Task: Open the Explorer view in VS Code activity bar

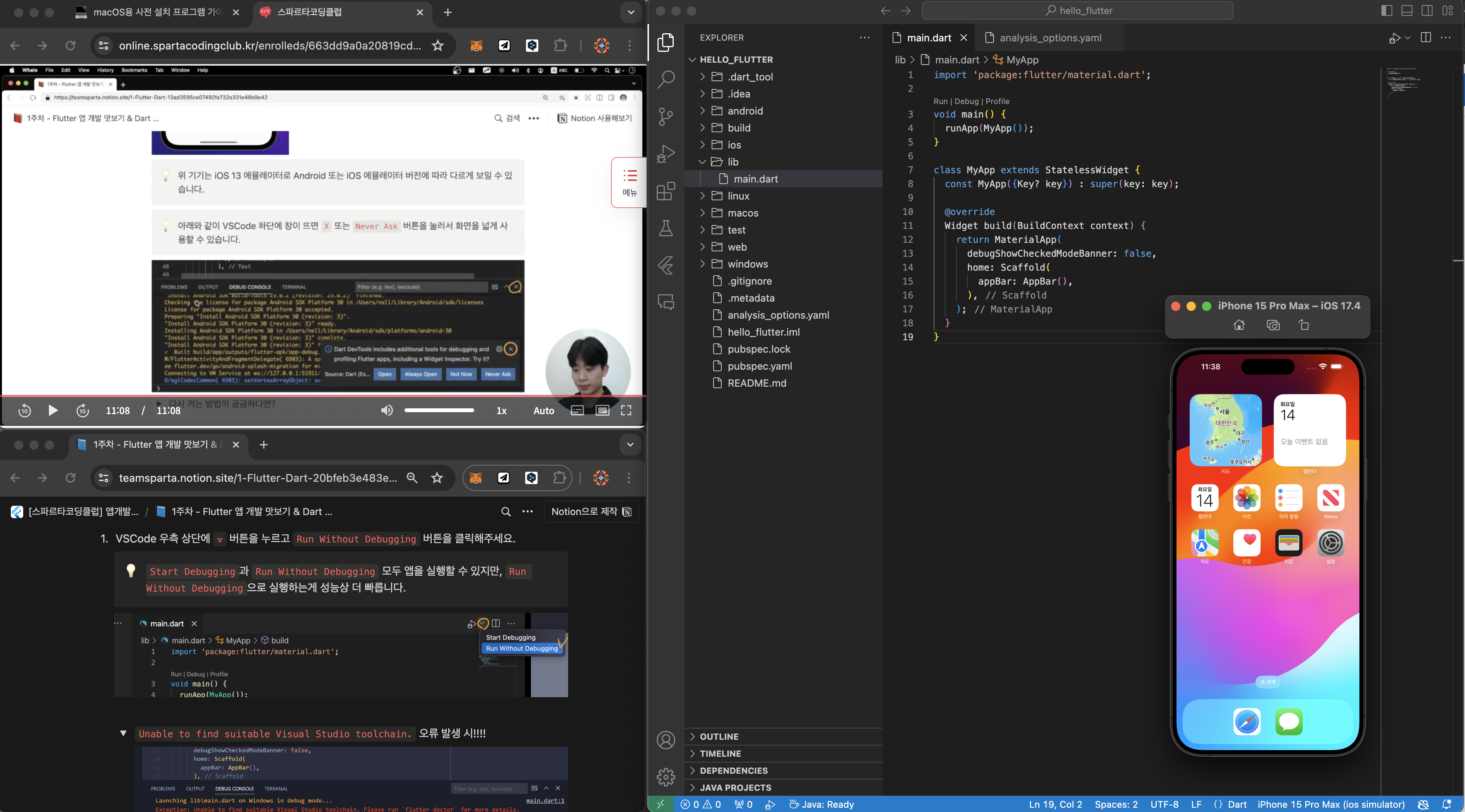Action: click(666, 43)
